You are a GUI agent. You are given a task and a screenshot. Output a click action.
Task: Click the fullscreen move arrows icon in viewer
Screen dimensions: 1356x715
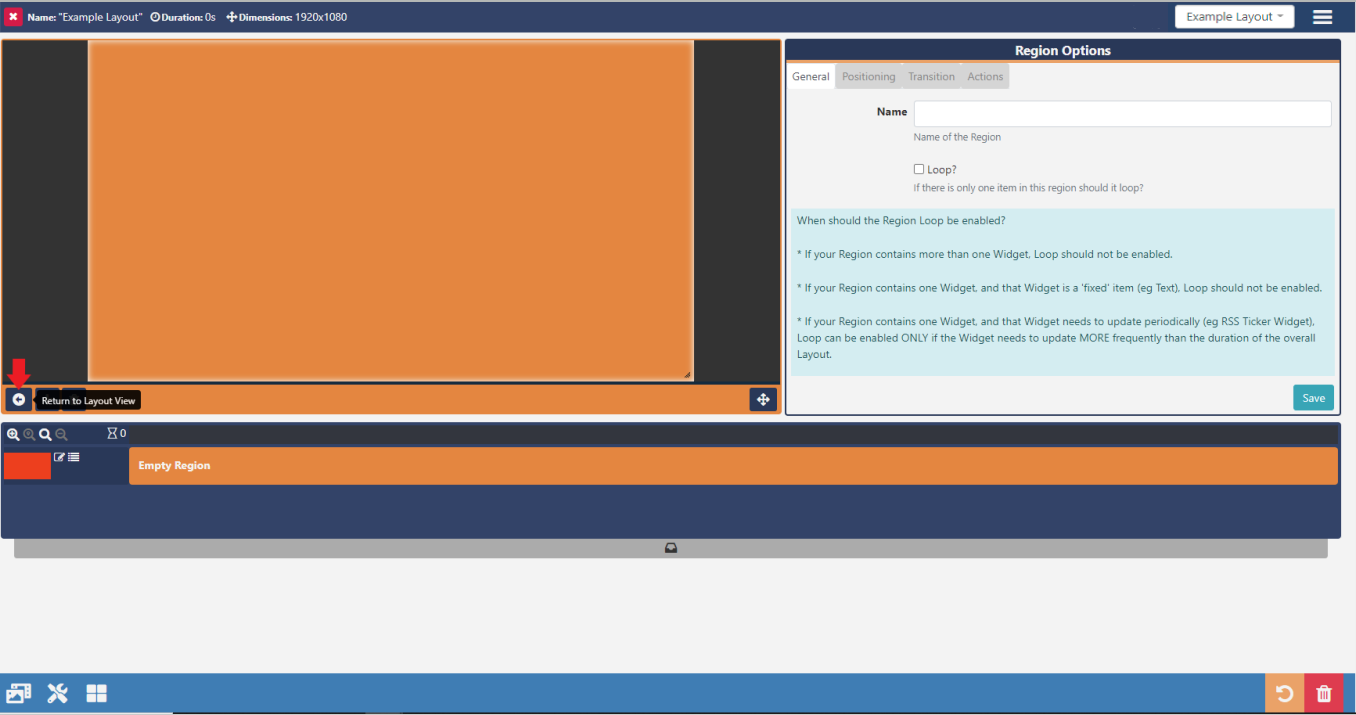pos(763,400)
